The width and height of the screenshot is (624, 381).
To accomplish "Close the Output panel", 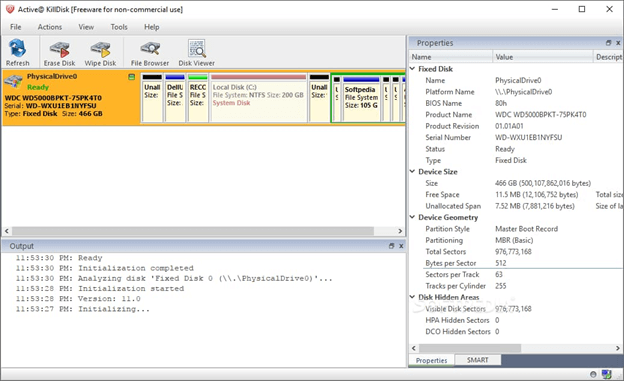I will pyautogui.click(x=401, y=246).
